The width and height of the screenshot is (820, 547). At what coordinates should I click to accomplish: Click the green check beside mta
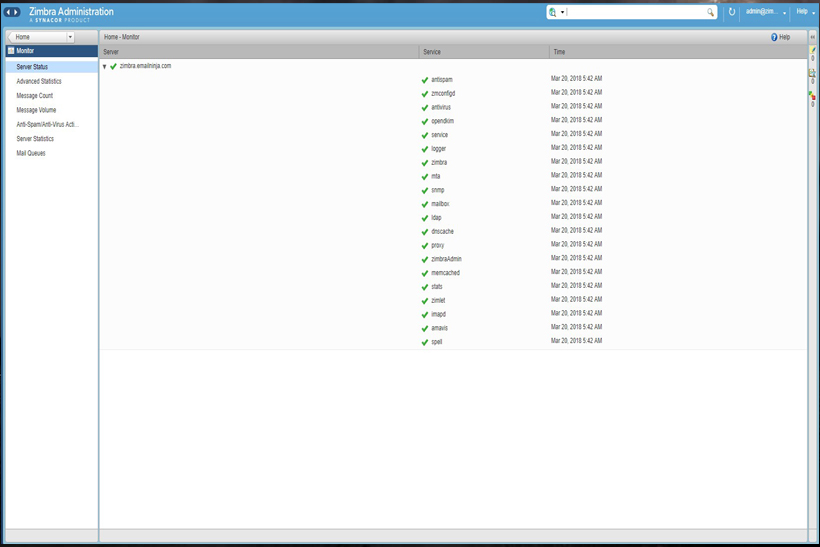click(x=425, y=177)
